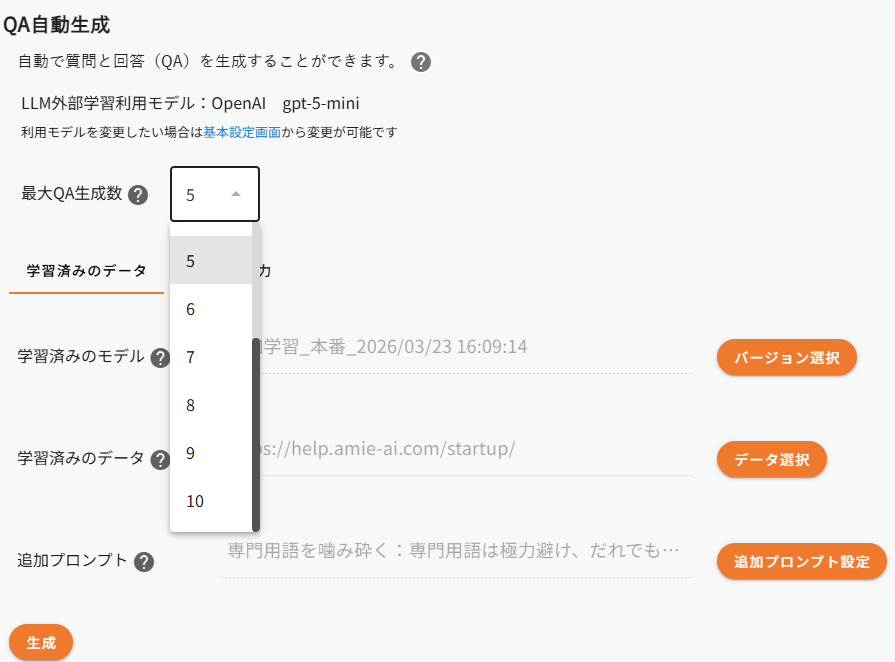Viewport: 895px width, 662px height.
Task: Click the 生成 button
Action: tap(41, 642)
